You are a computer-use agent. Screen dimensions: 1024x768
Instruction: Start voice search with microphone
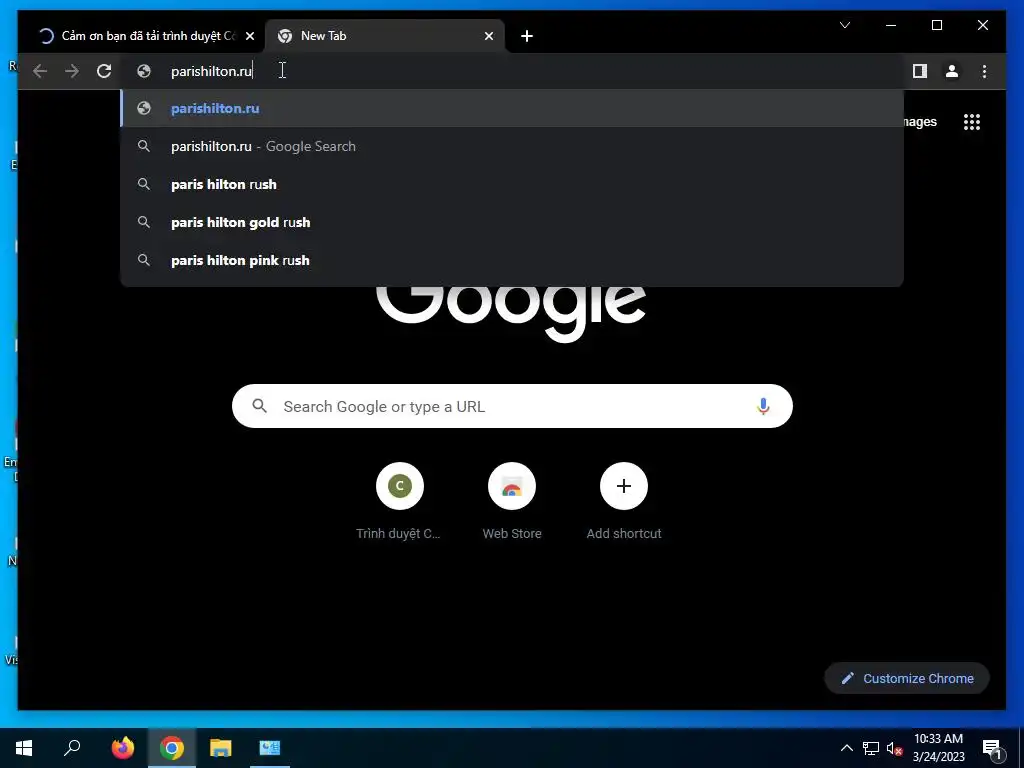tap(763, 406)
